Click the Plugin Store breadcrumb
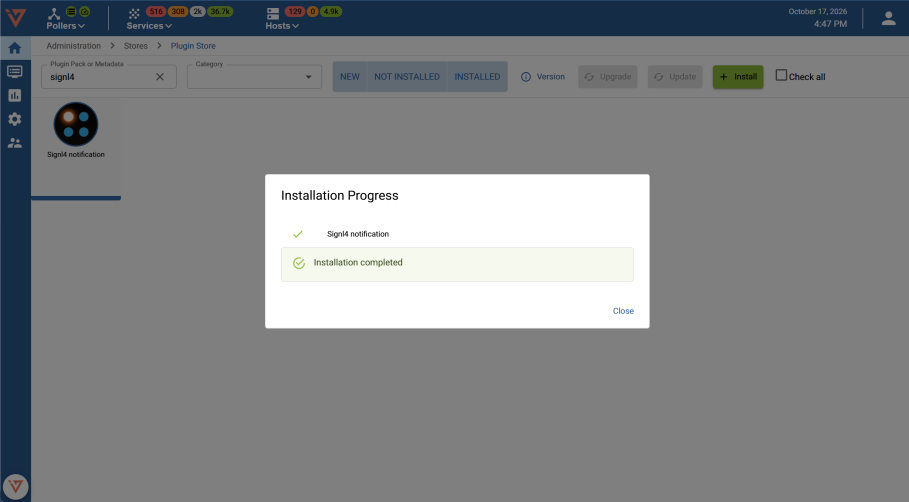Image resolution: width=909 pixels, height=502 pixels. click(x=193, y=46)
